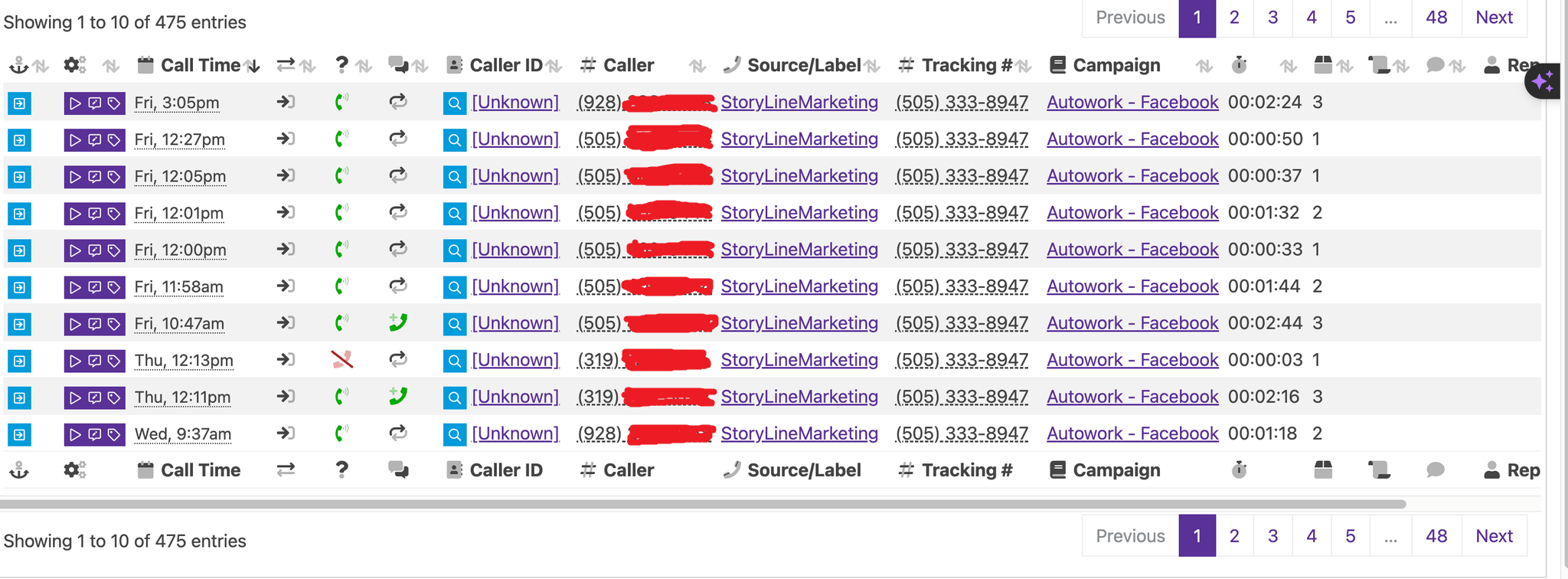Open the Autowork - Facebook link for Fri 3:05pm
Viewport: 1568px width, 579px height.
click(x=1132, y=103)
